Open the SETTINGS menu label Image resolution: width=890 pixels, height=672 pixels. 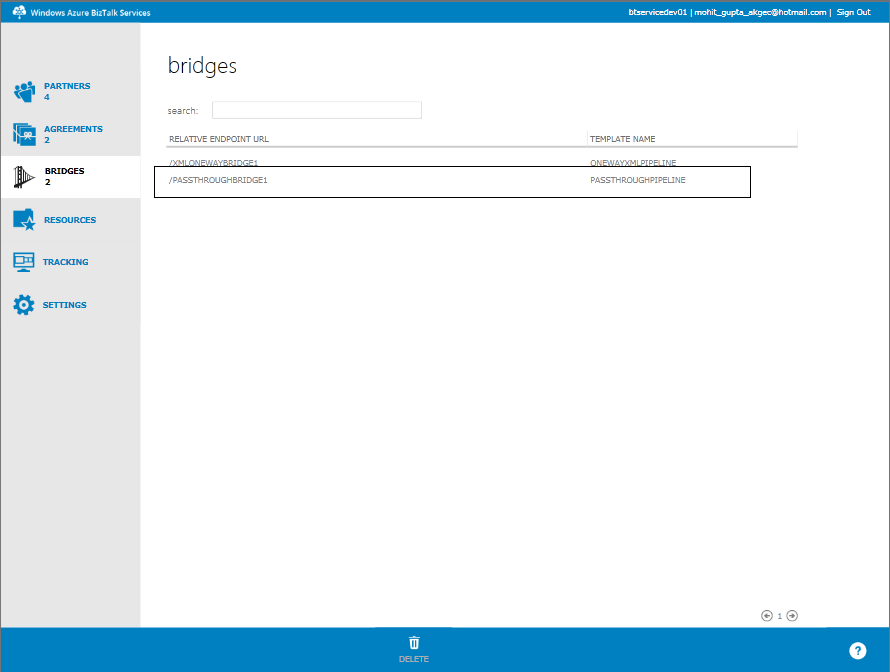coord(64,305)
